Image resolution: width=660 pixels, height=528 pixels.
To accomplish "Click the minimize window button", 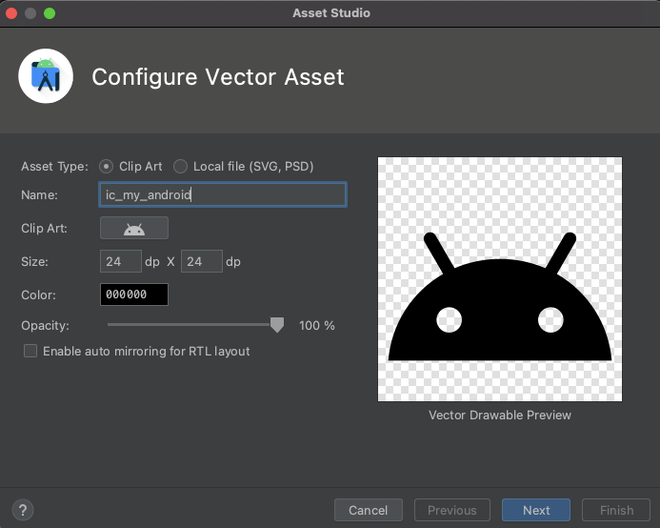I will click(x=31, y=13).
